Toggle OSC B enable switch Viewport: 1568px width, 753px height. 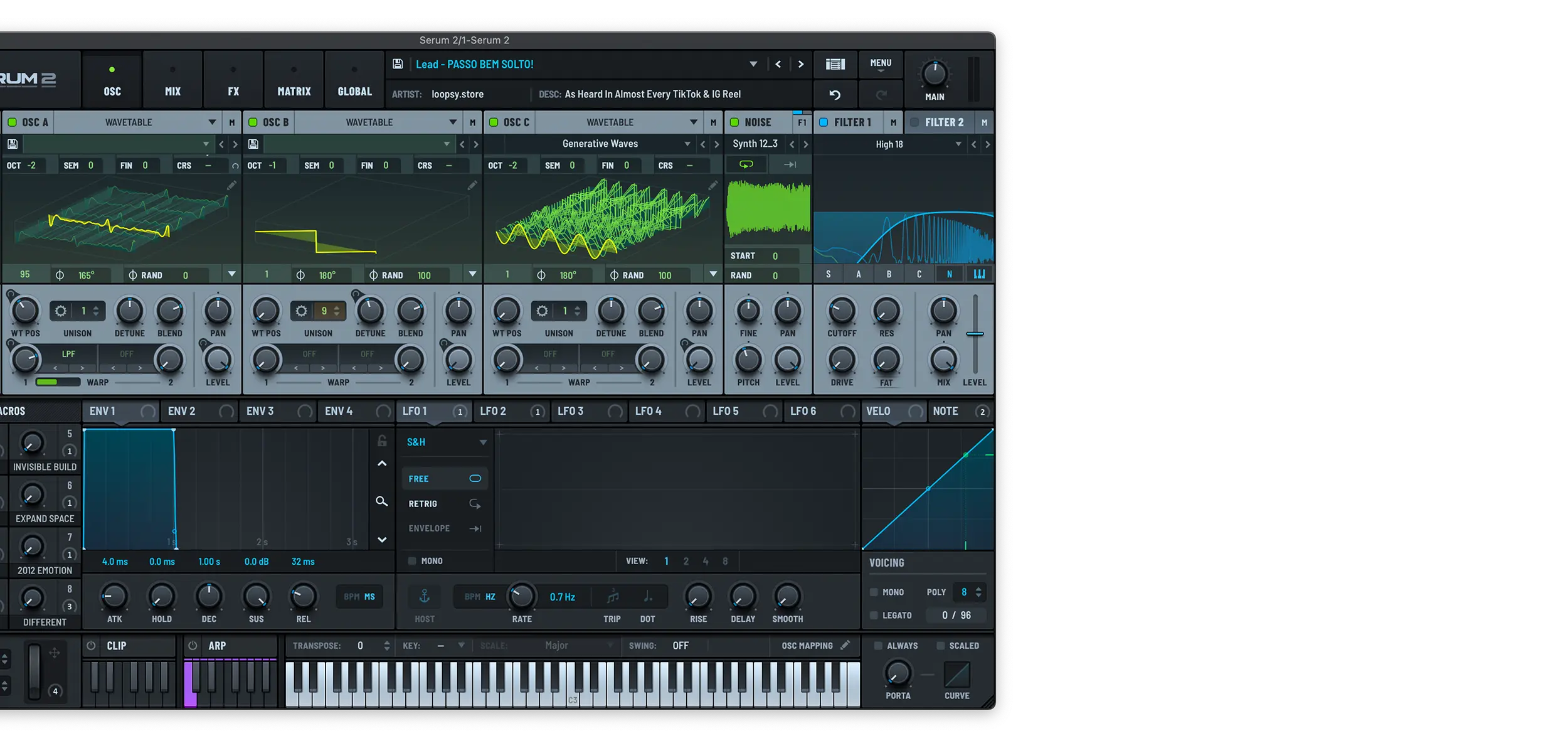[253, 122]
